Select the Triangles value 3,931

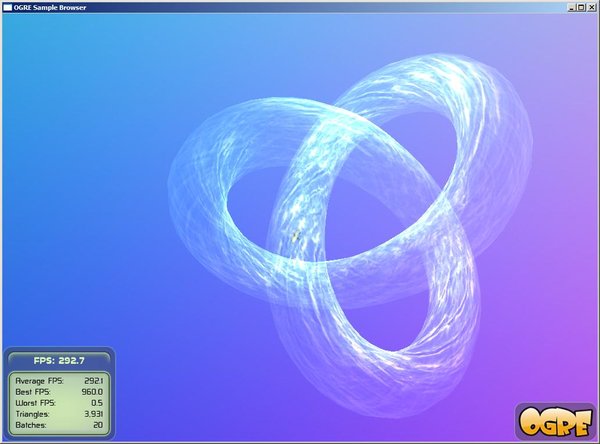(x=93, y=414)
